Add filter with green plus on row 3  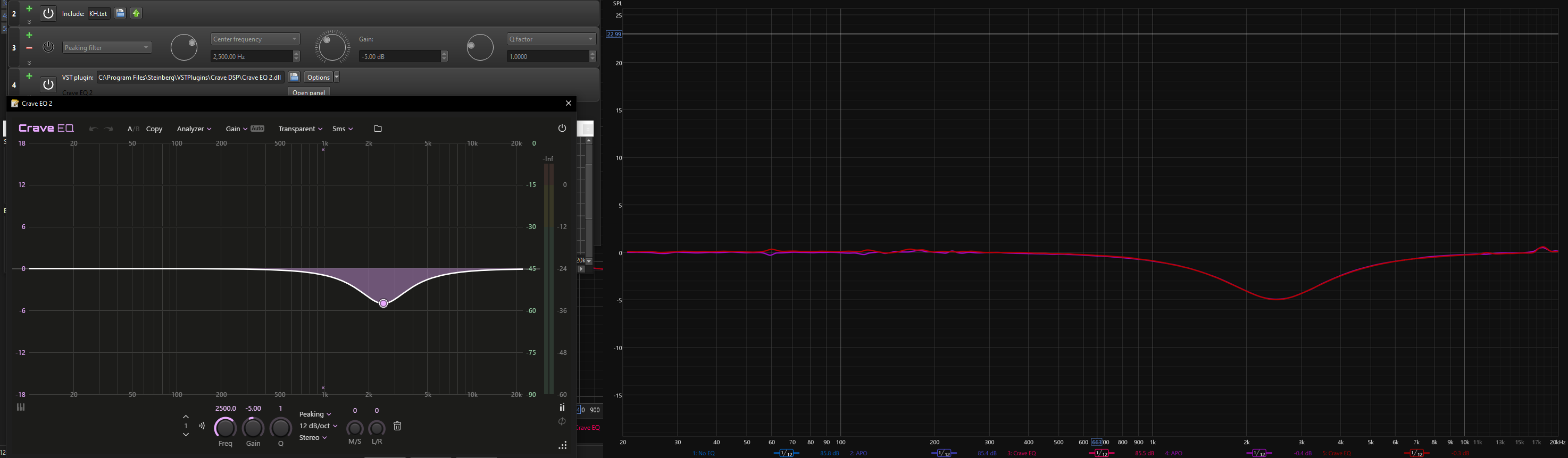coord(29,35)
